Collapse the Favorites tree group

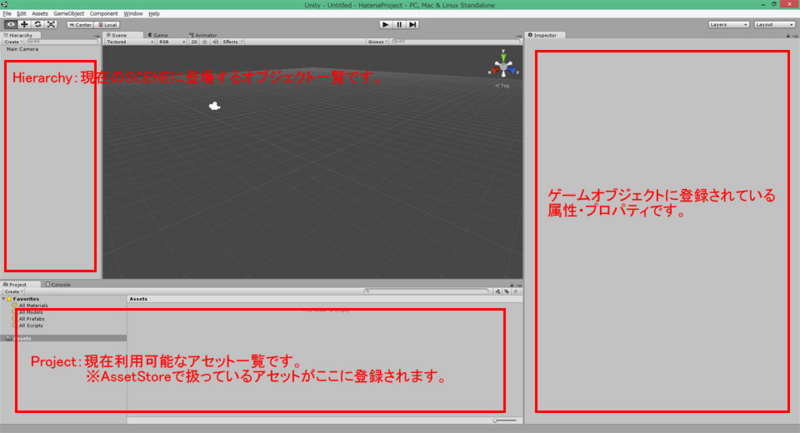(4, 299)
